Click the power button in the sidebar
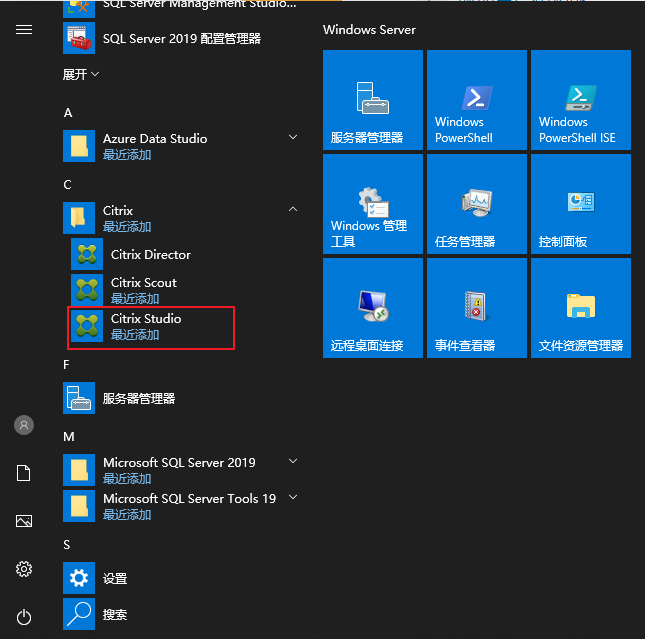This screenshot has width=645, height=639. click(24, 617)
